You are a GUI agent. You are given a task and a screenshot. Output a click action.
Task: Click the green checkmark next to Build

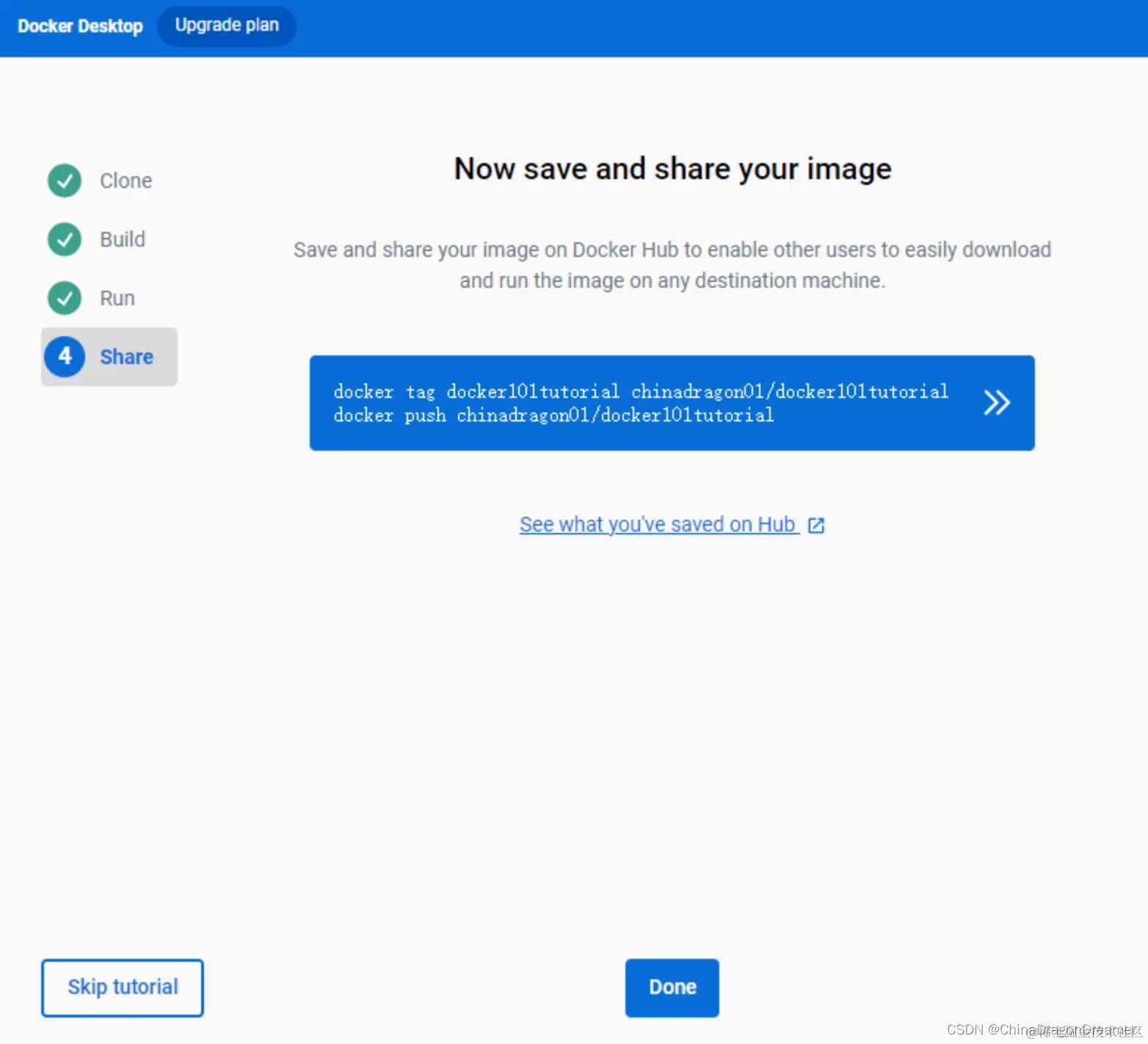tap(65, 239)
